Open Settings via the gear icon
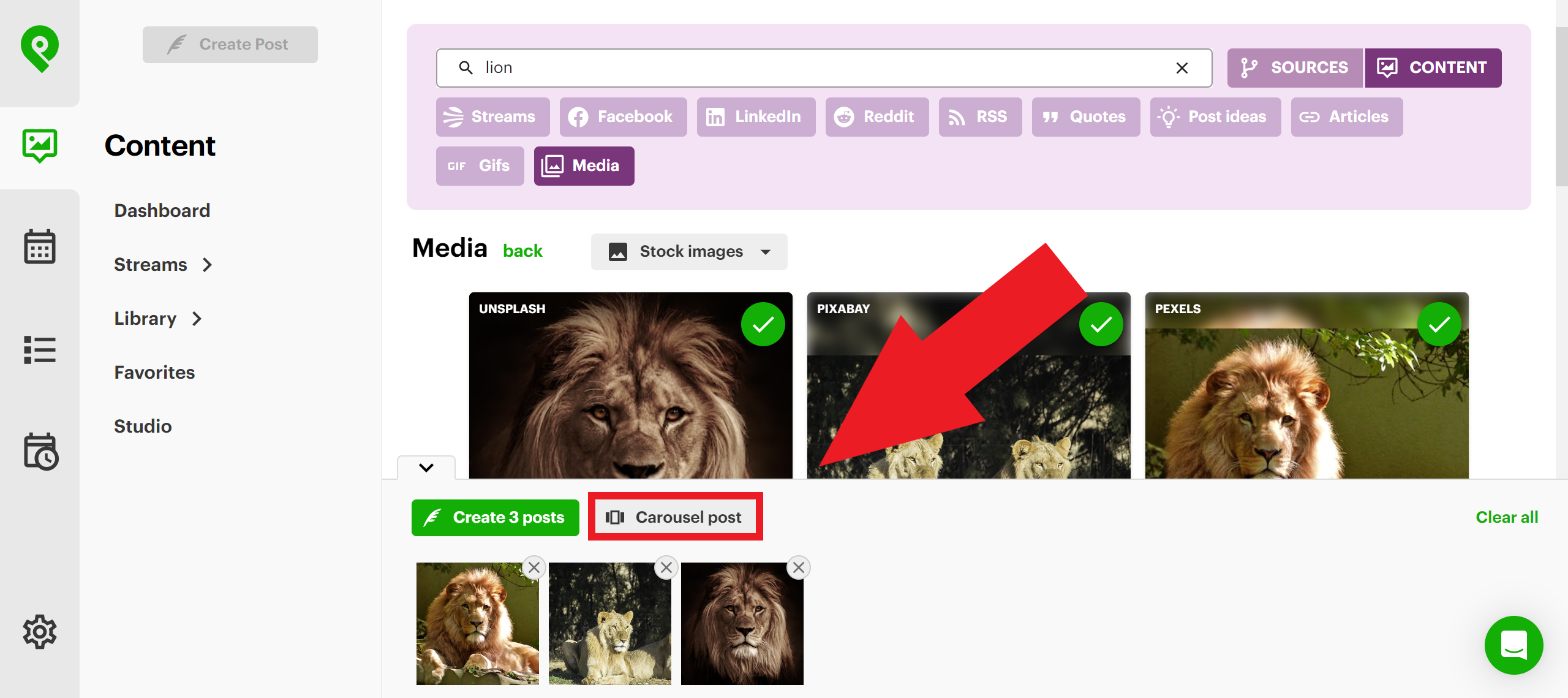1568x698 pixels. point(39,631)
